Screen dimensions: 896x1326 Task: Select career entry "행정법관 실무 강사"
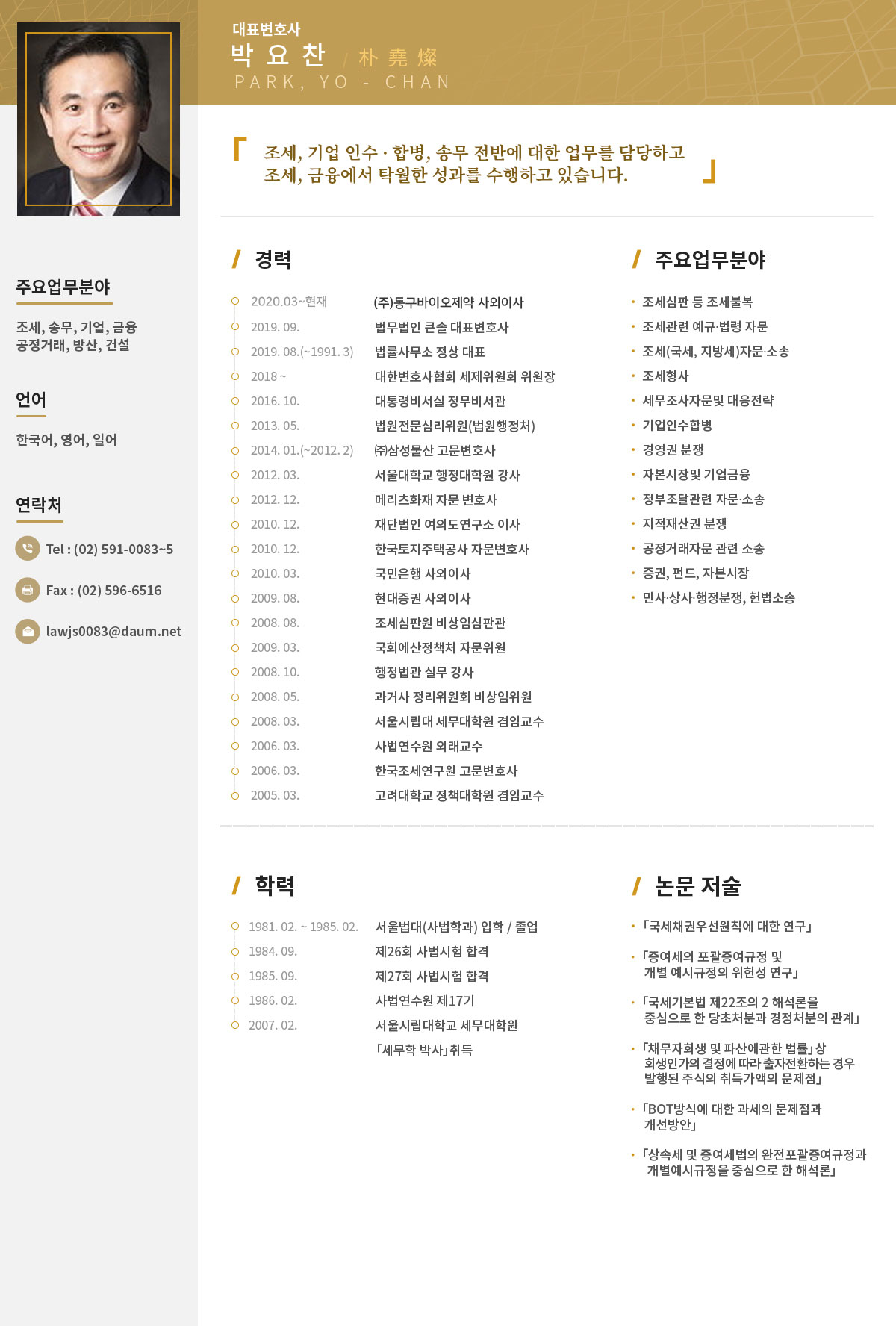(x=424, y=672)
